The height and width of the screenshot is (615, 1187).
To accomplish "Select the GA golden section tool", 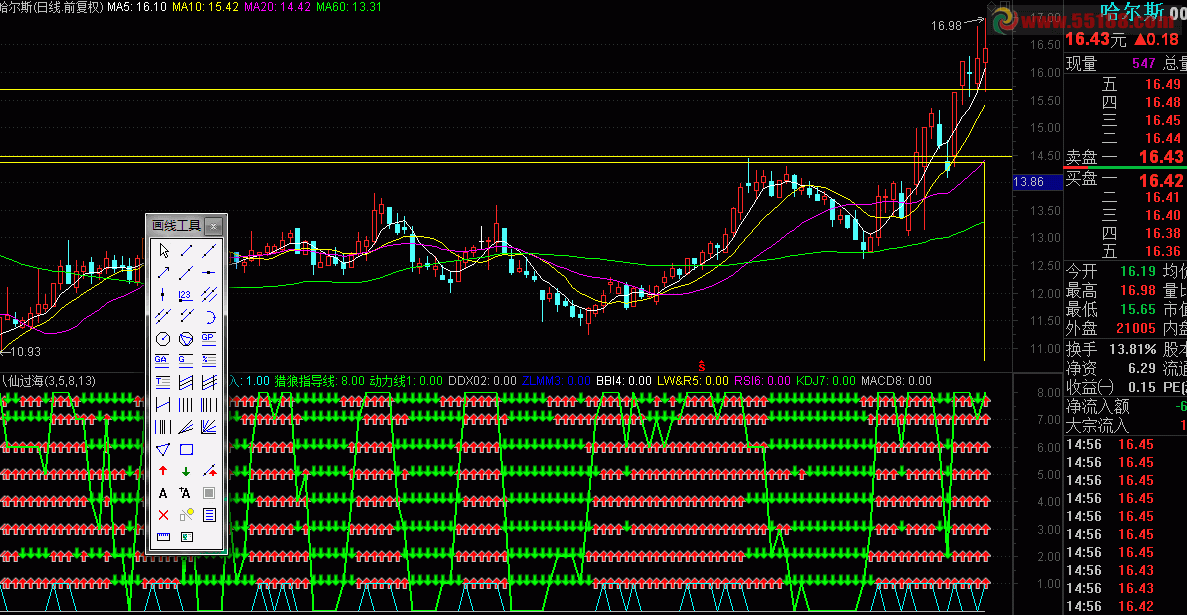I will click(163, 360).
